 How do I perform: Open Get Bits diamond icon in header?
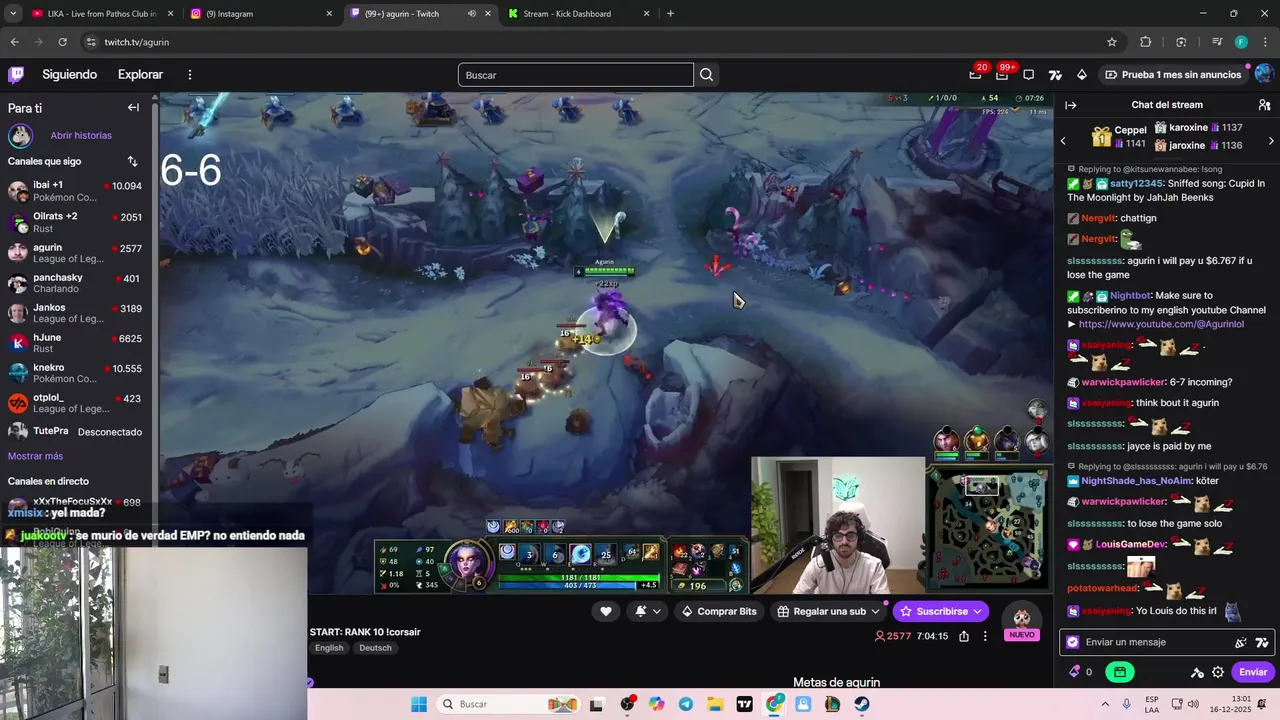[x=1081, y=75]
